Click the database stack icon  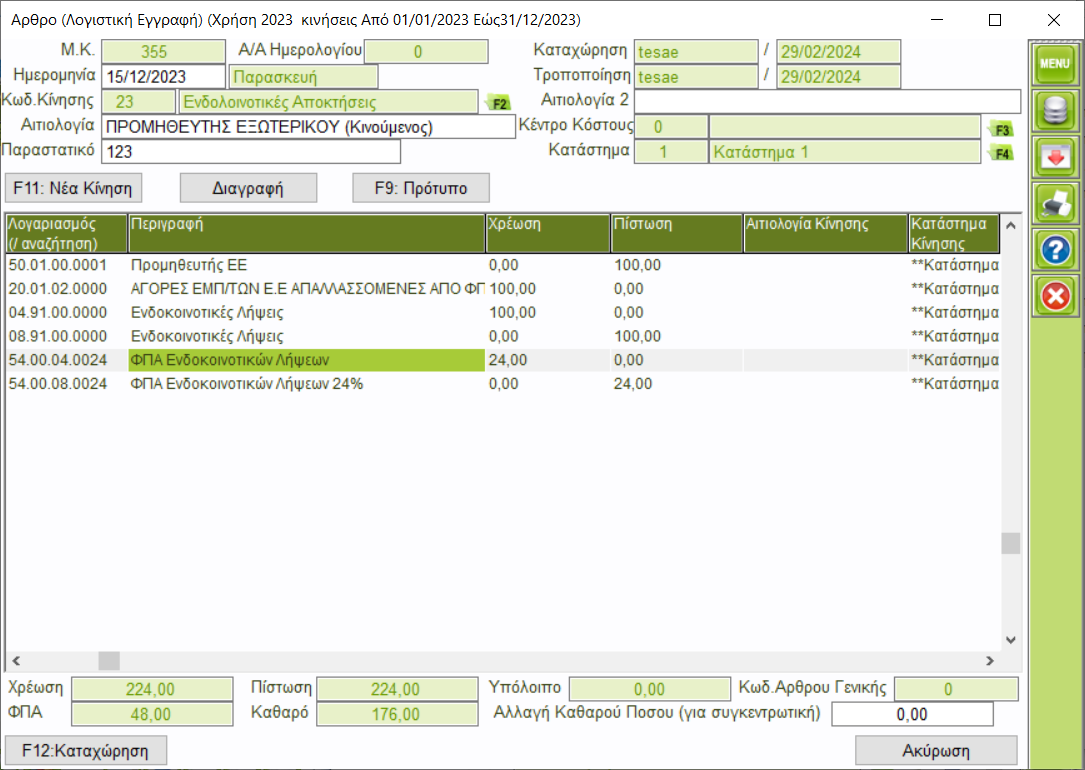tap(1054, 110)
